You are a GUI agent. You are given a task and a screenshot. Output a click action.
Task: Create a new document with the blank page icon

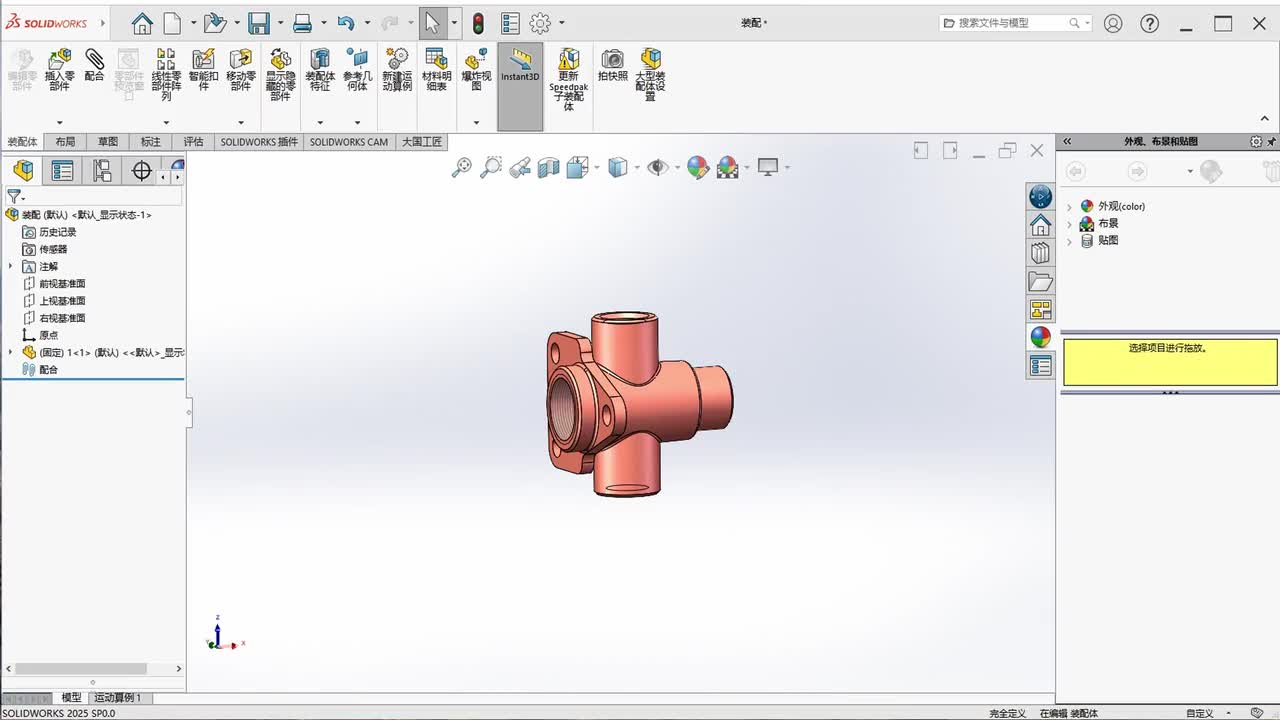172,23
